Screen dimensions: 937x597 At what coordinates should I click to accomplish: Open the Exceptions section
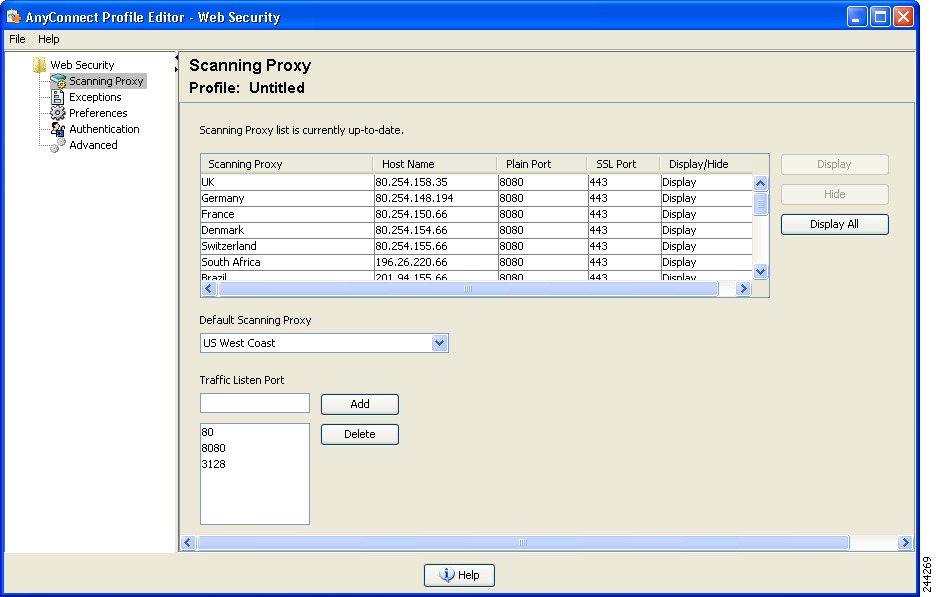click(x=95, y=97)
